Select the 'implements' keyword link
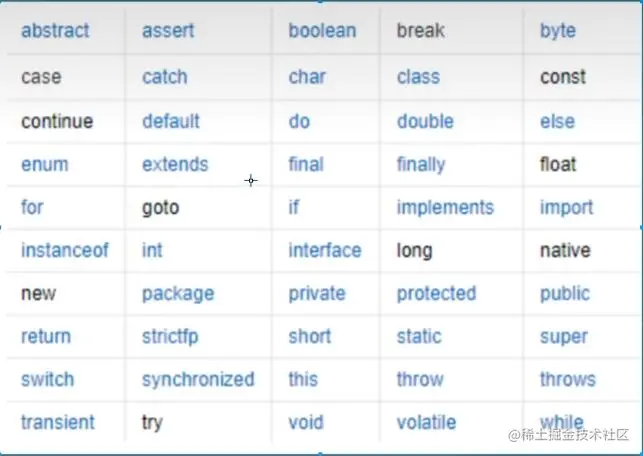643x456 pixels. (x=445, y=208)
